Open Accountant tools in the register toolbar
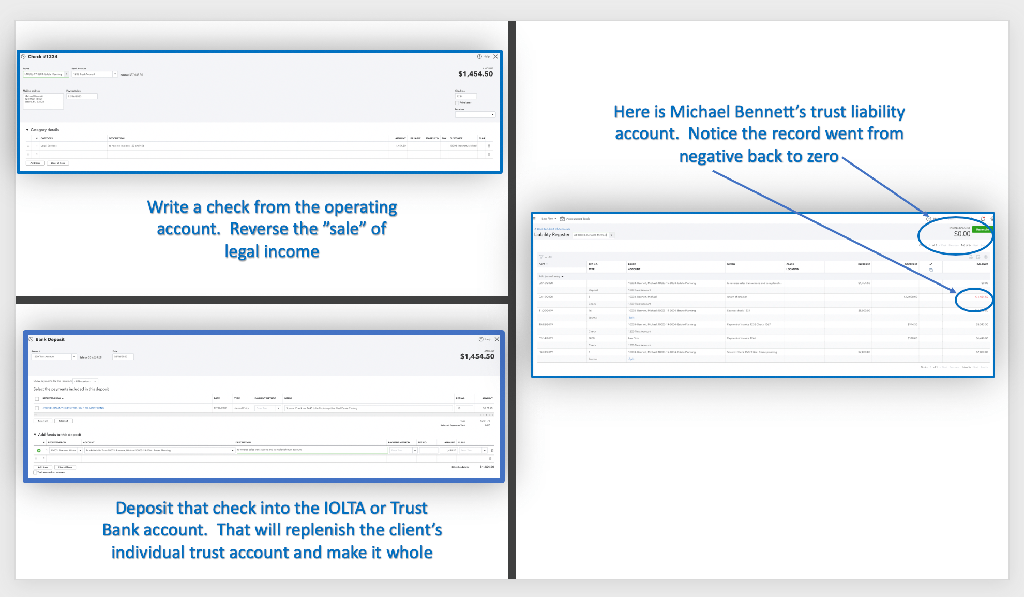 coord(575,219)
